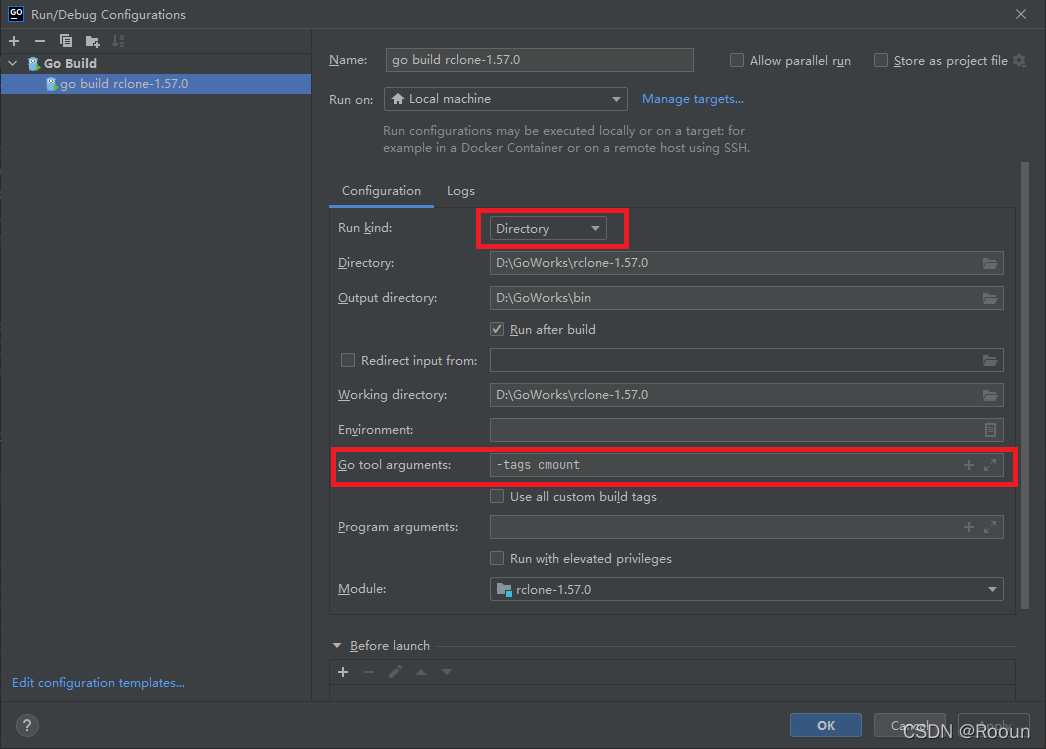Enable Run with elevated privileges

[497, 558]
